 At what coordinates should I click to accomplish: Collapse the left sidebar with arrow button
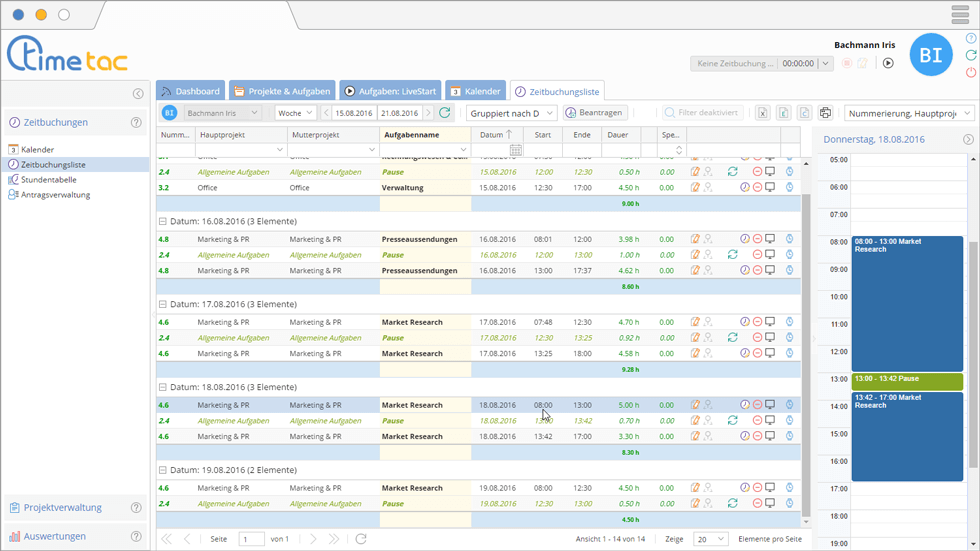pyautogui.click(x=138, y=93)
